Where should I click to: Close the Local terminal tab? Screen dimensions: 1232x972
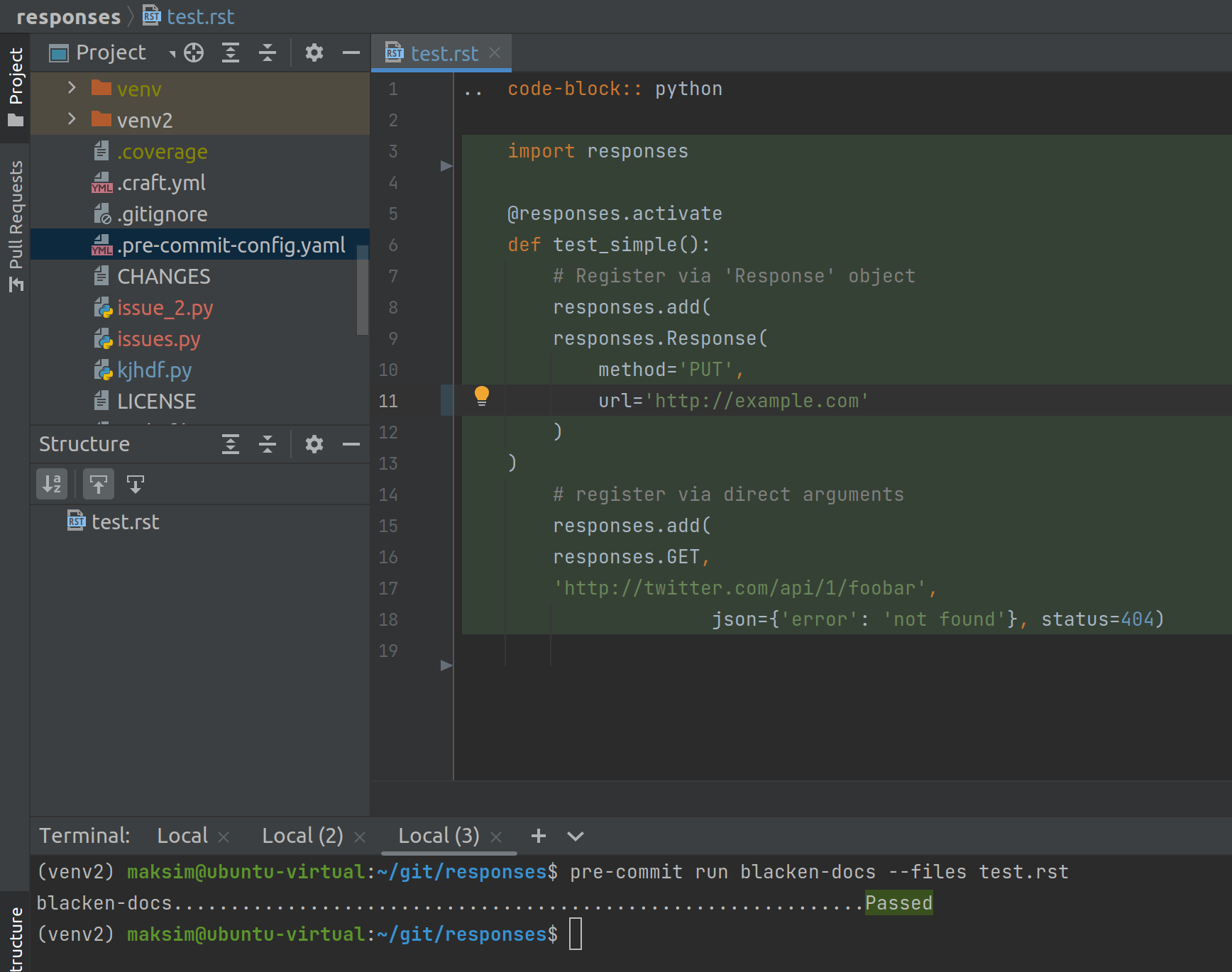[x=224, y=837]
